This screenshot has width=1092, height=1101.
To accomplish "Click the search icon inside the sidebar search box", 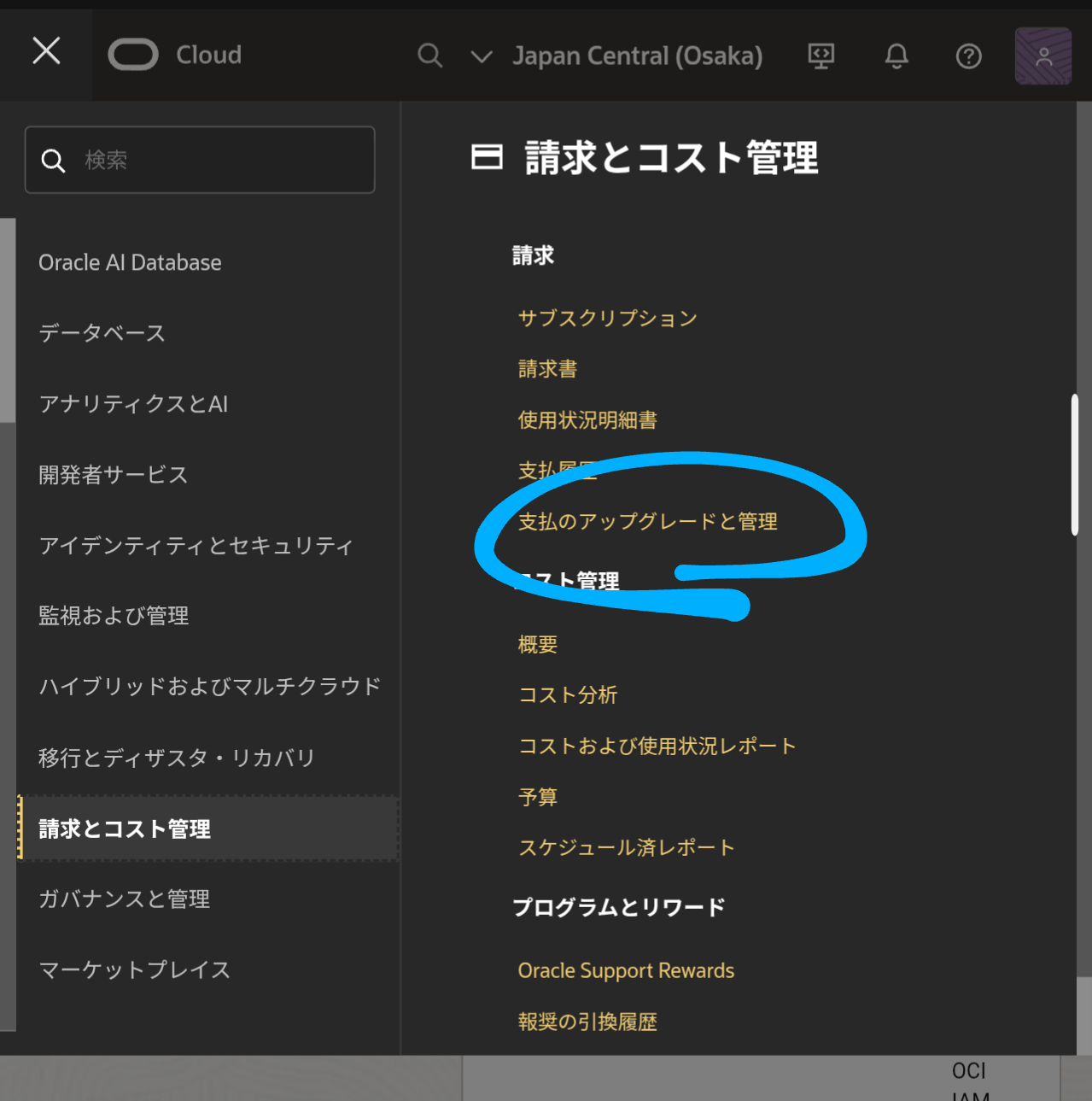I will pos(53,160).
